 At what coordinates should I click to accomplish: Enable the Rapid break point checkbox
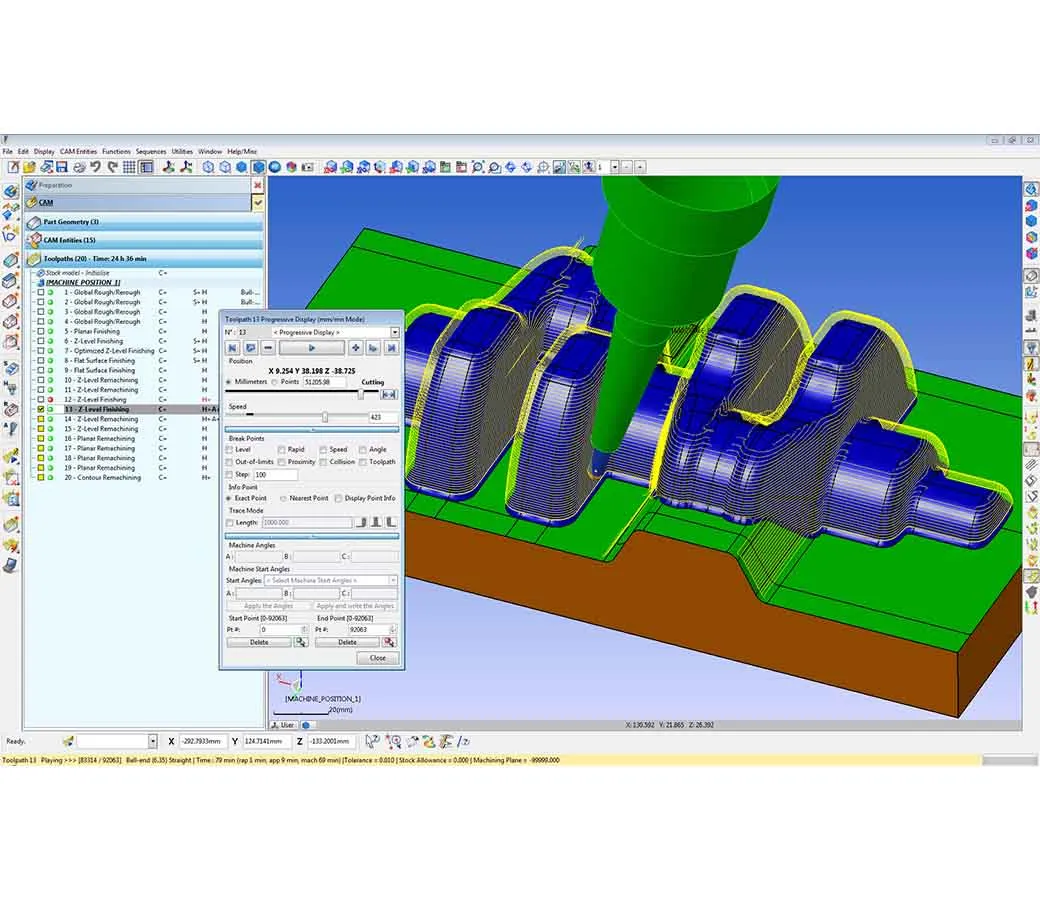tap(281, 449)
